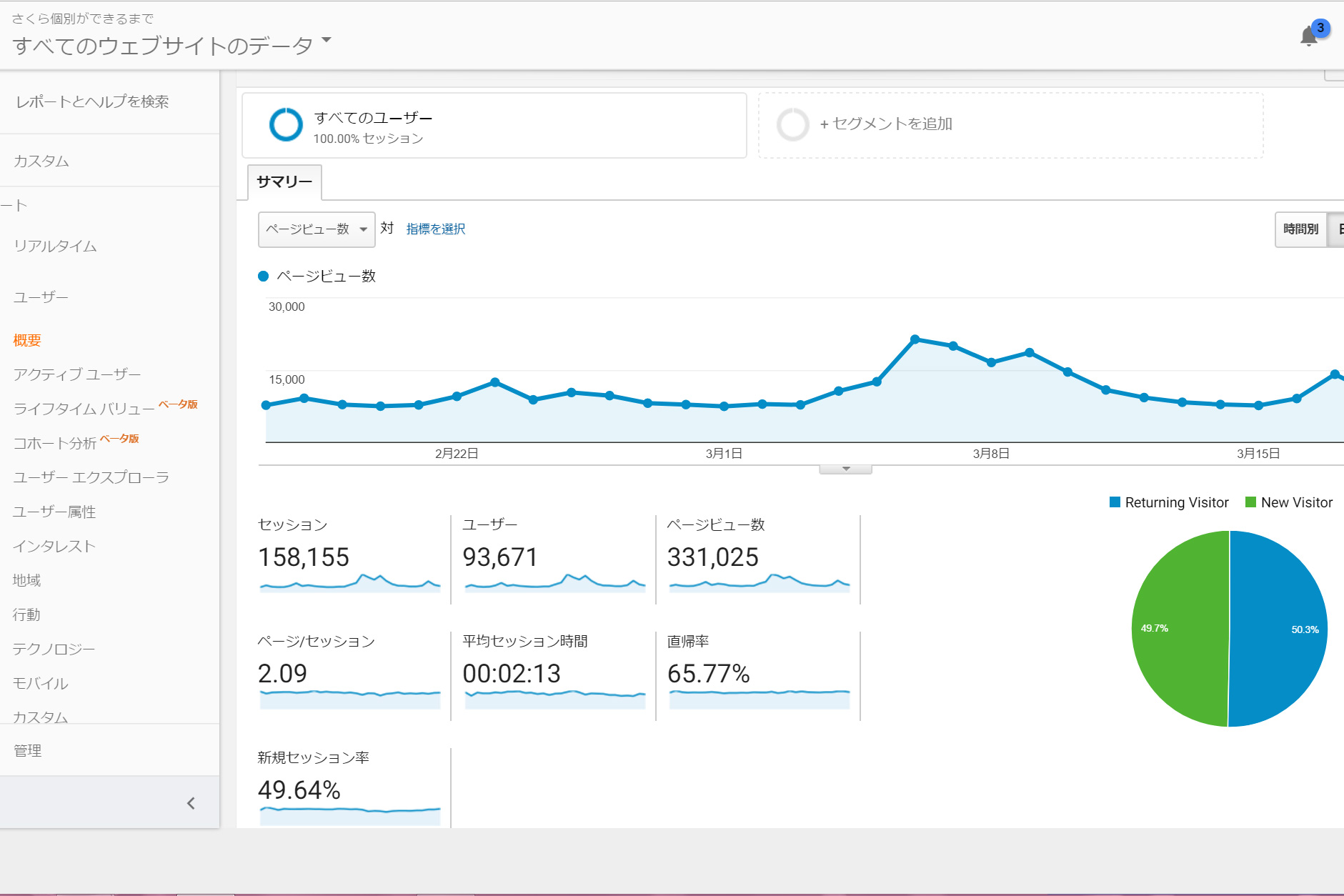Click the 指標を選択 link

435,229
